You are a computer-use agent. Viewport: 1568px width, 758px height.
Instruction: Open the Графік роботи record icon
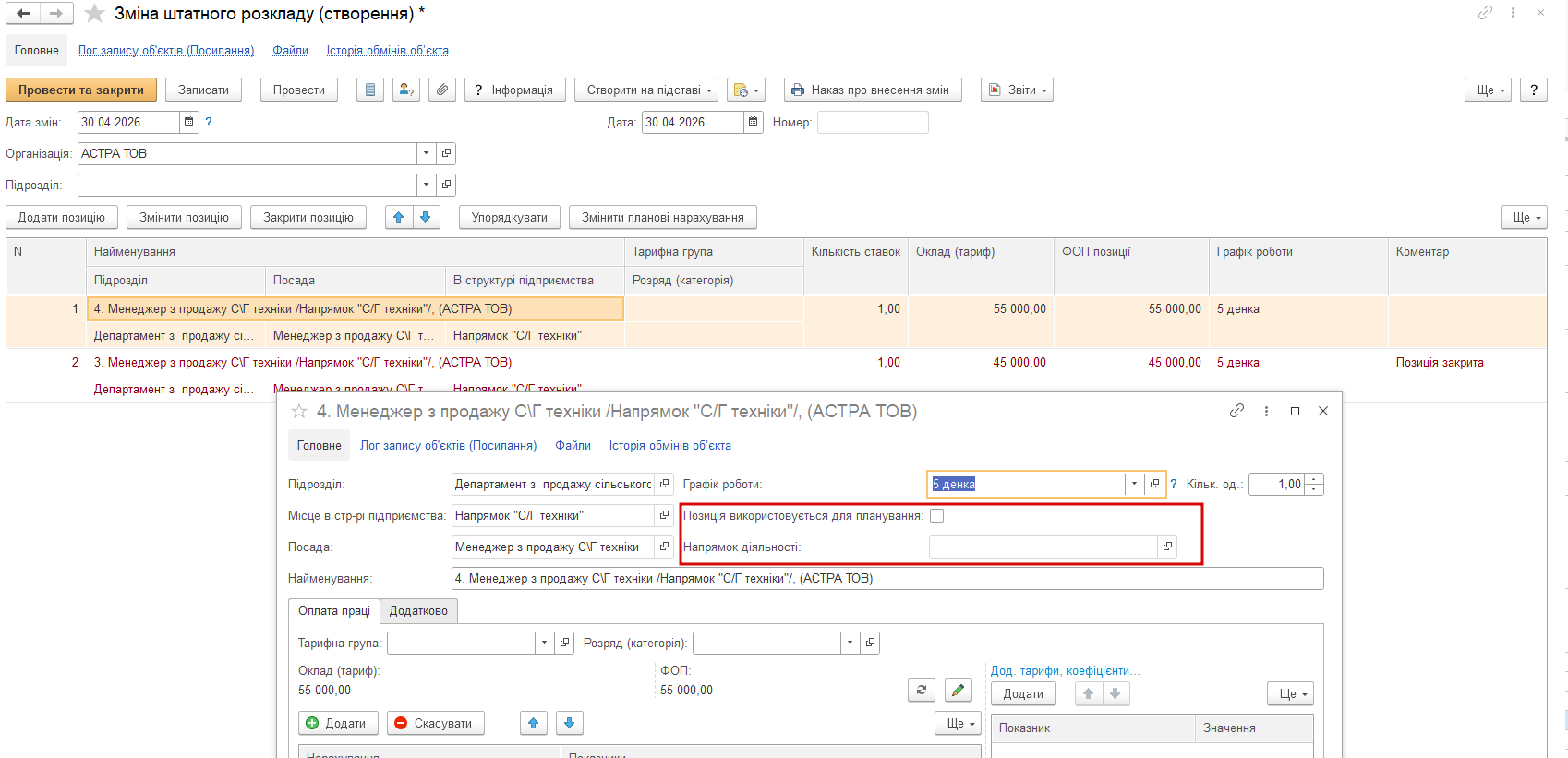[1154, 484]
